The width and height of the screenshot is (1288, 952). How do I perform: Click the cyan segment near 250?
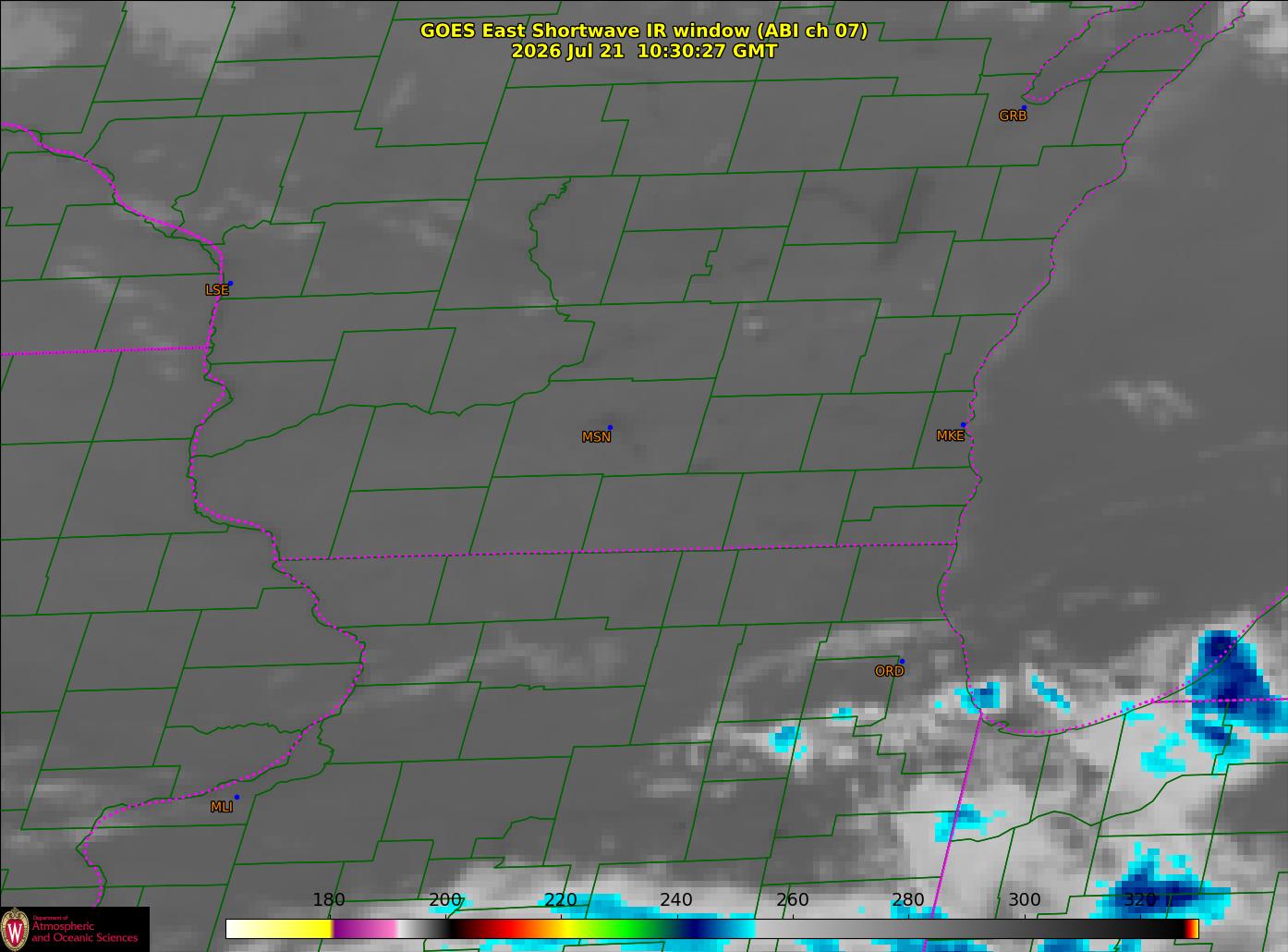735,928
